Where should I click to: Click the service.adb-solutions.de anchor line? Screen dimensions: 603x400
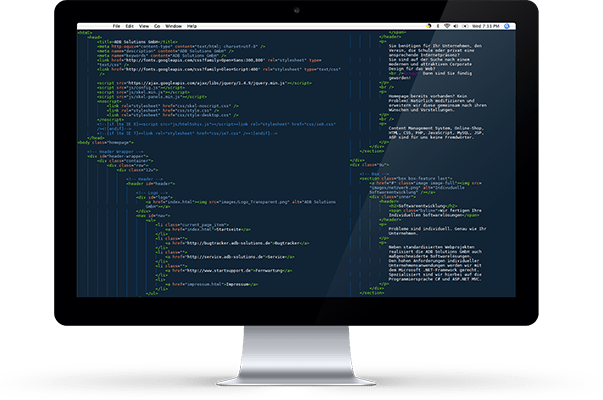pyautogui.click(x=230, y=257)
